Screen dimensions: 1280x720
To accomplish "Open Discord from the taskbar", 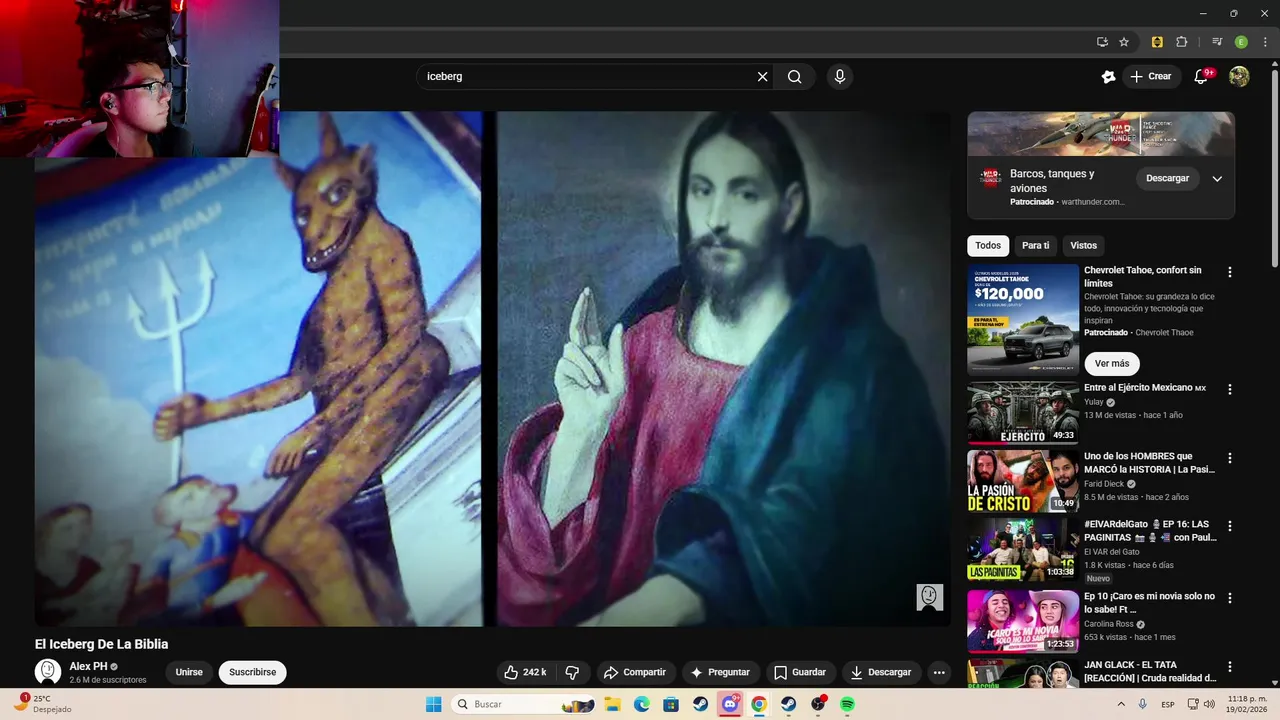I will [730, 704].
